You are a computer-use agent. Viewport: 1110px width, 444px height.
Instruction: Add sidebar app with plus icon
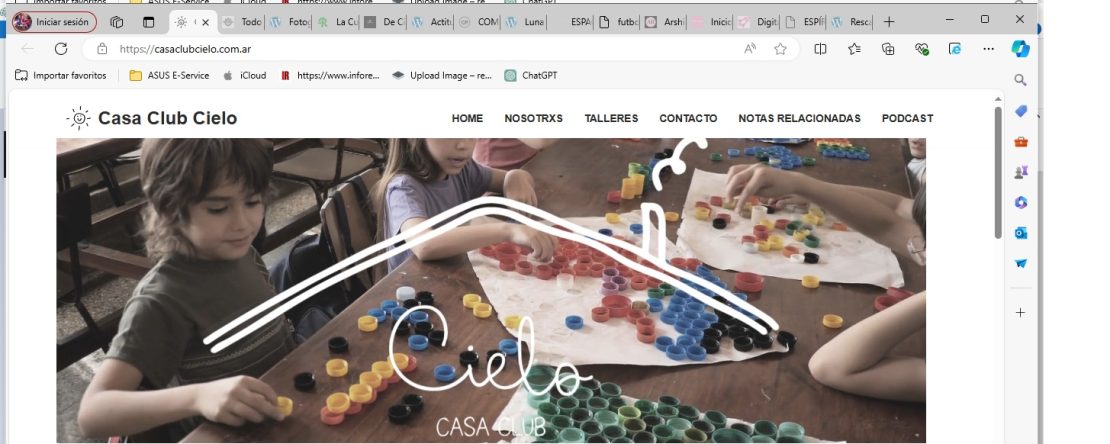pyautogui.click(x=1020, y=312)
